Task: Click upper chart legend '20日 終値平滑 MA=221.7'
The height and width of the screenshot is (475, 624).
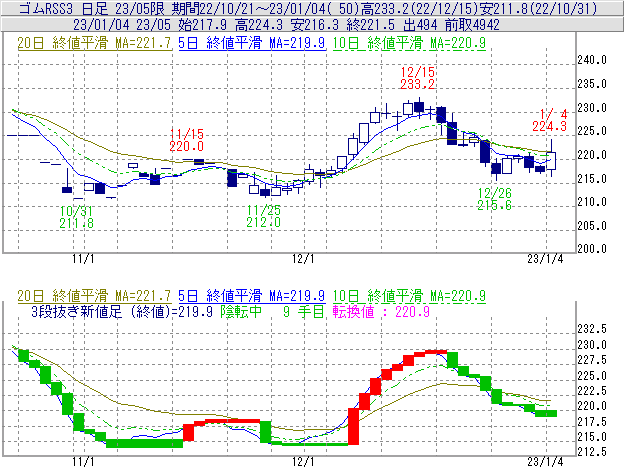Action: pos(94,43)
